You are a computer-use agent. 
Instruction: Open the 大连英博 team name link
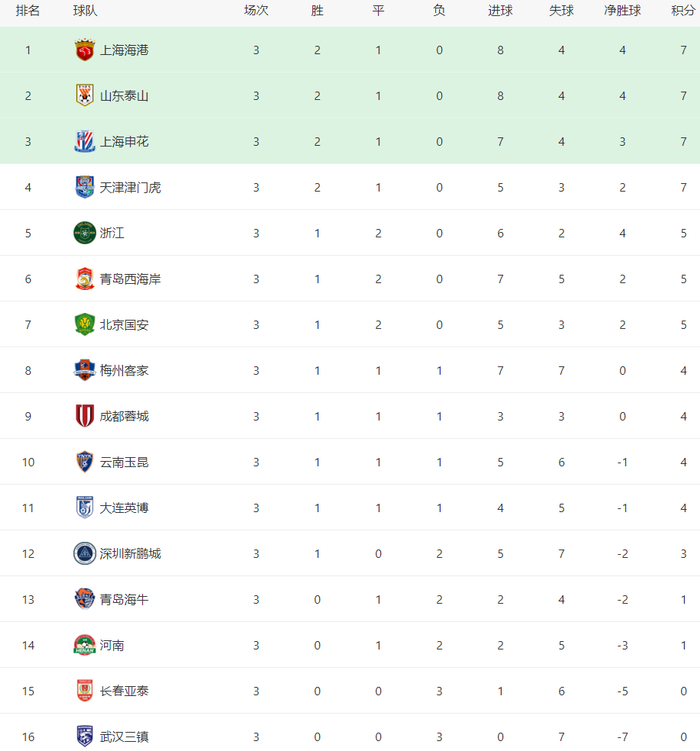tap(124, 508)
